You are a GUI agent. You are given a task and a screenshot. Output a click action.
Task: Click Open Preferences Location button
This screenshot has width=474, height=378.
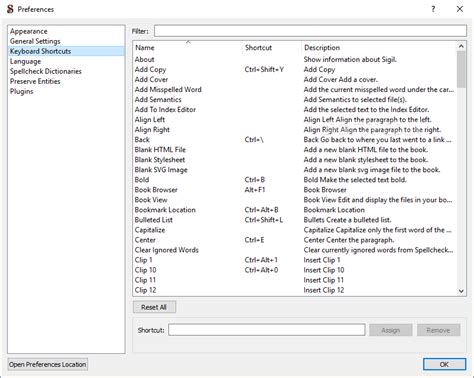(47, 364)
